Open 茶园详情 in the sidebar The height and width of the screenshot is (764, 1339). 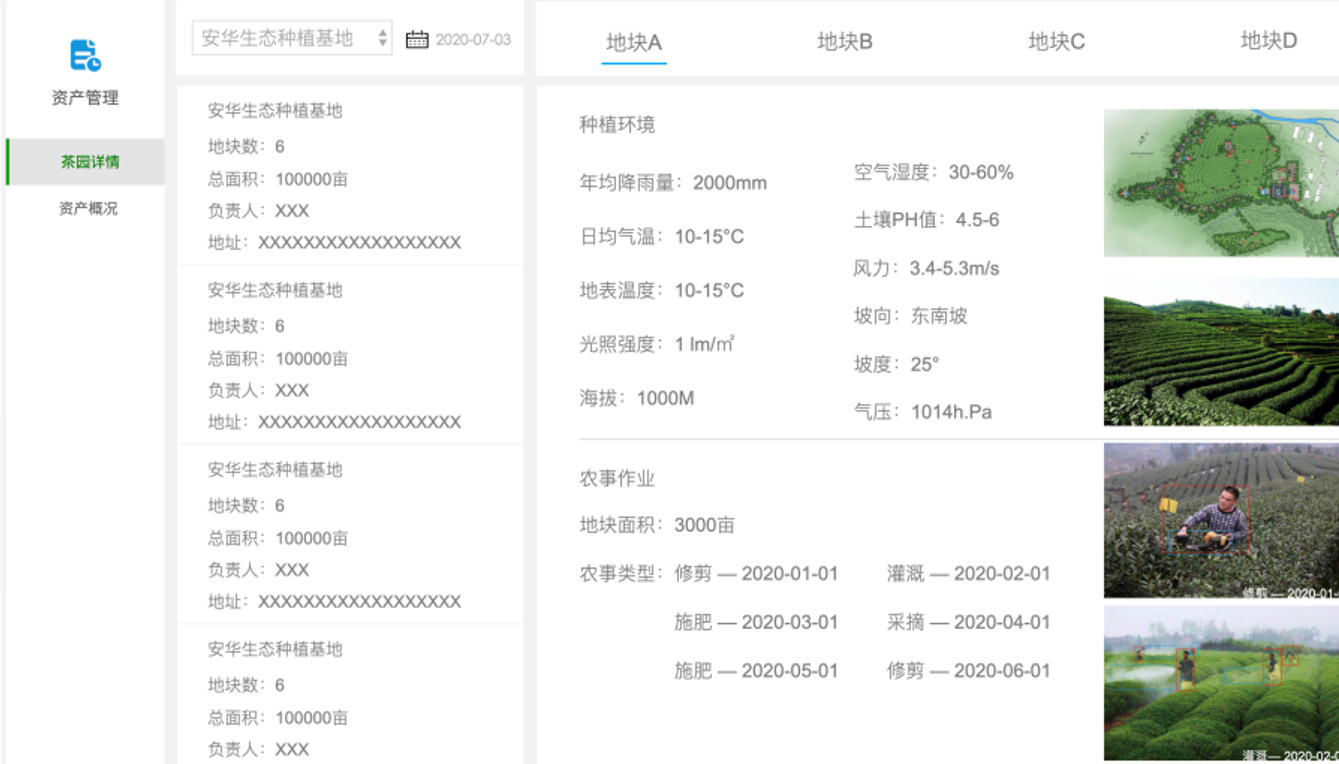(x=89, y=162)
